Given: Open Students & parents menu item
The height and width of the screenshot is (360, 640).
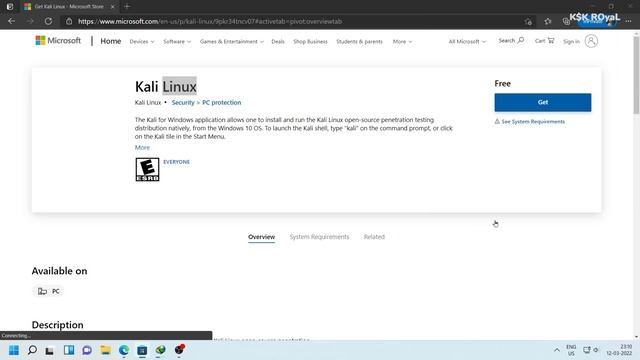Looking at the screenshot, I should 360,42.
